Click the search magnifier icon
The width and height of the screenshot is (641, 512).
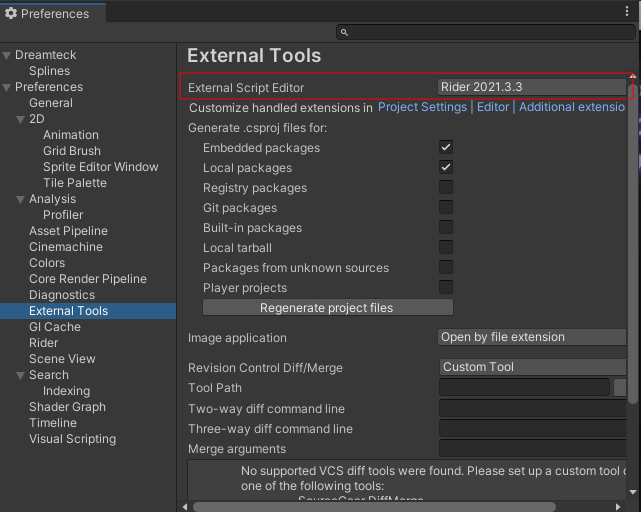click(344, 33)
